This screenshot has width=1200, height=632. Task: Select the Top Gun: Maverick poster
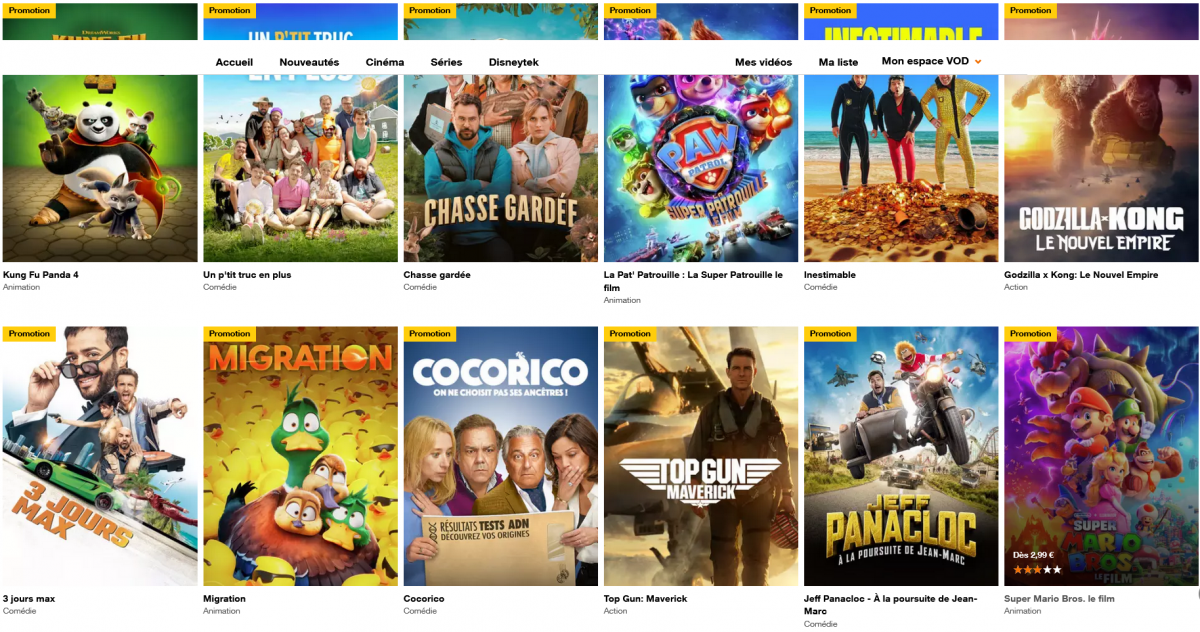(701, 456)
